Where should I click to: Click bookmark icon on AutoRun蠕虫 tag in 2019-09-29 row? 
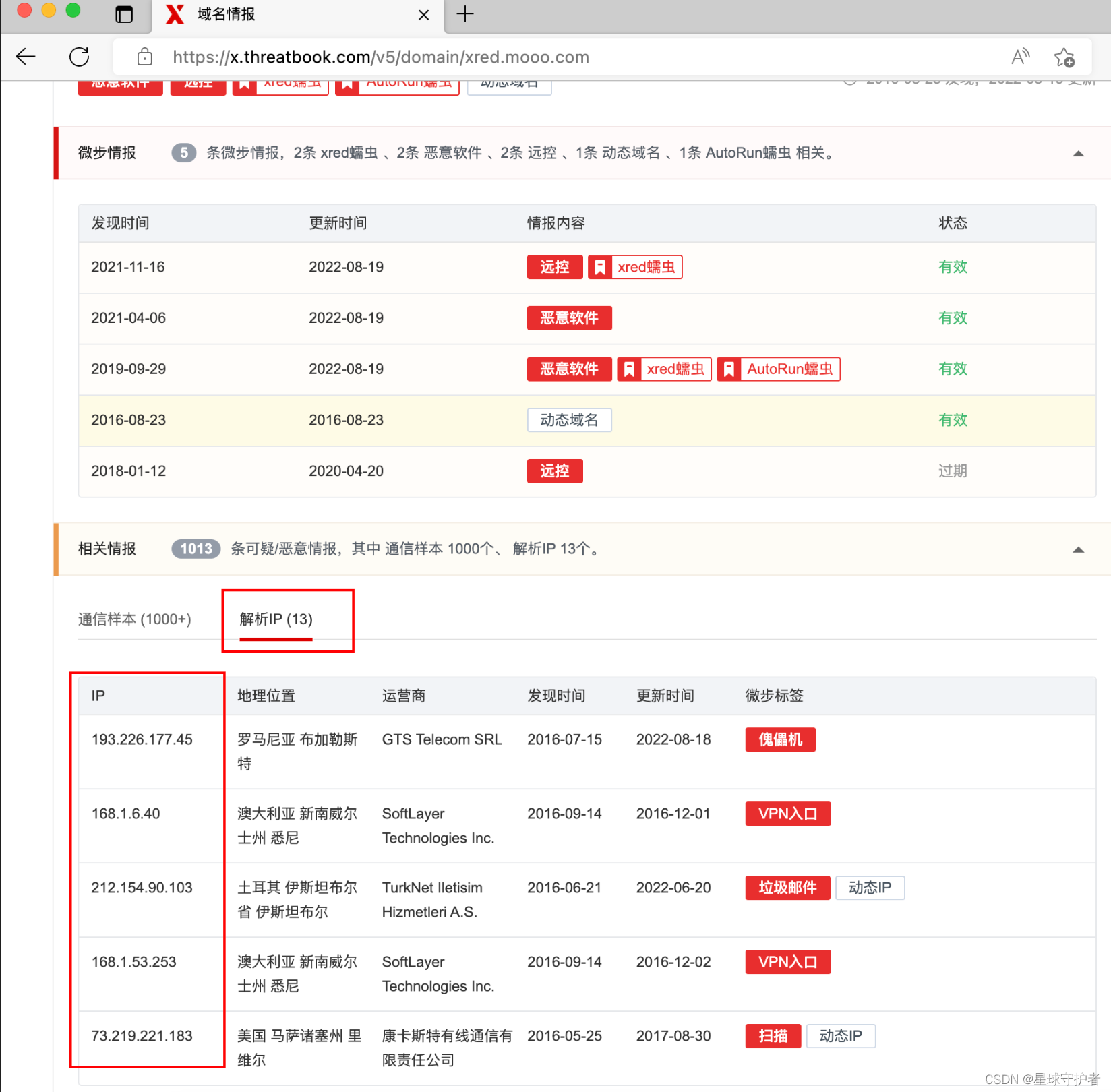[729, 369]
